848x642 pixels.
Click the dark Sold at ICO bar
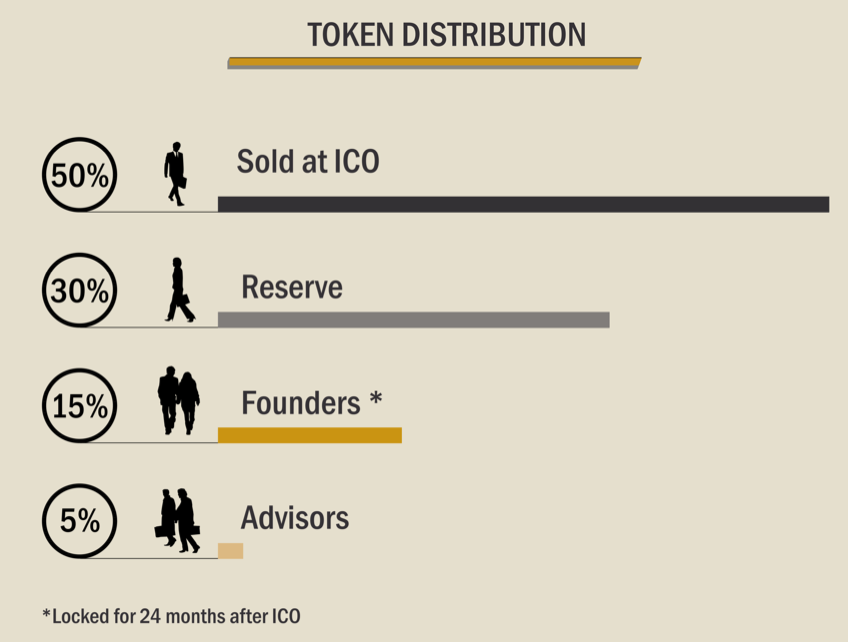[x=524, y=204]
